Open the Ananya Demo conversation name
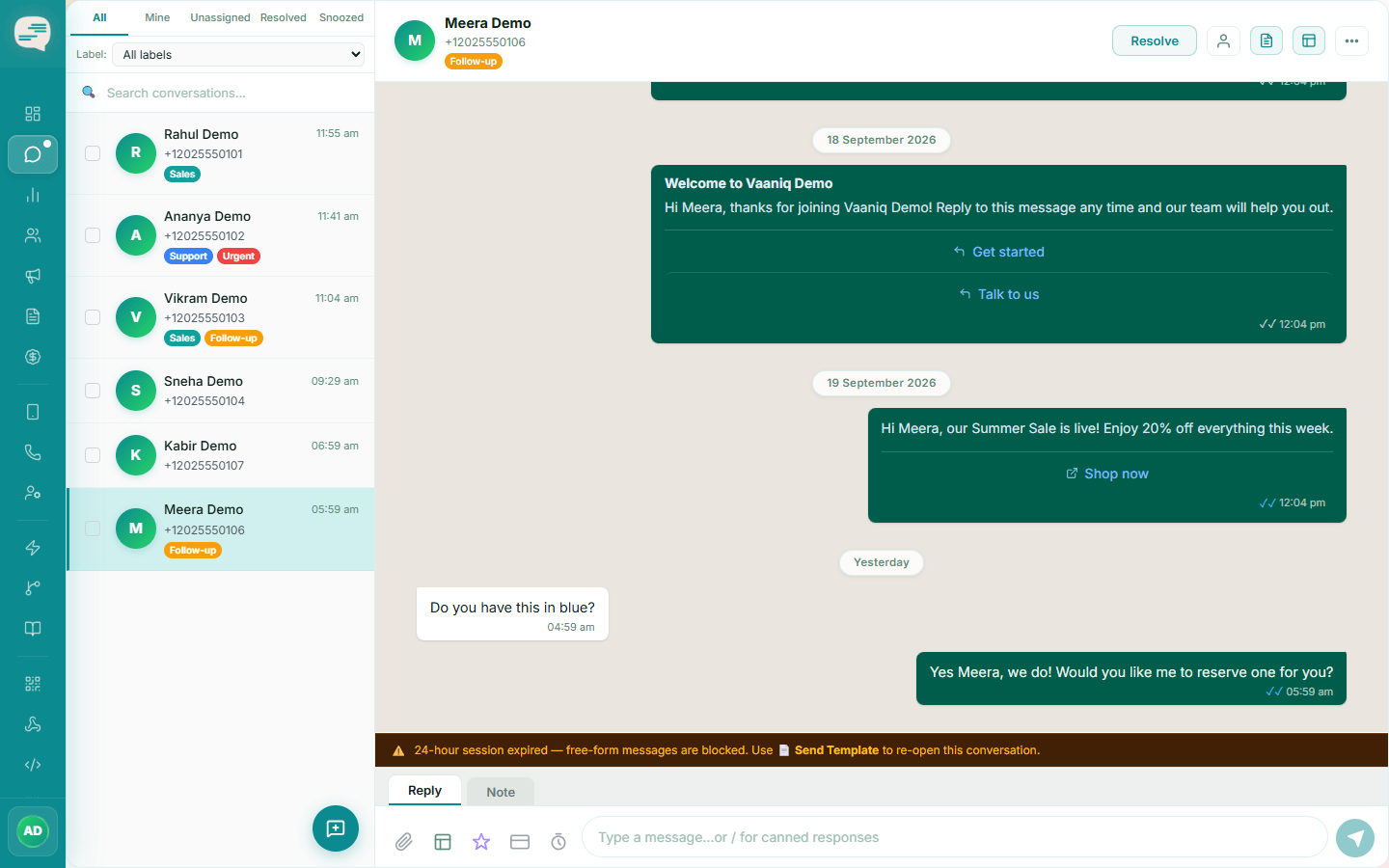1389x868 pixels. click(207, 216)
